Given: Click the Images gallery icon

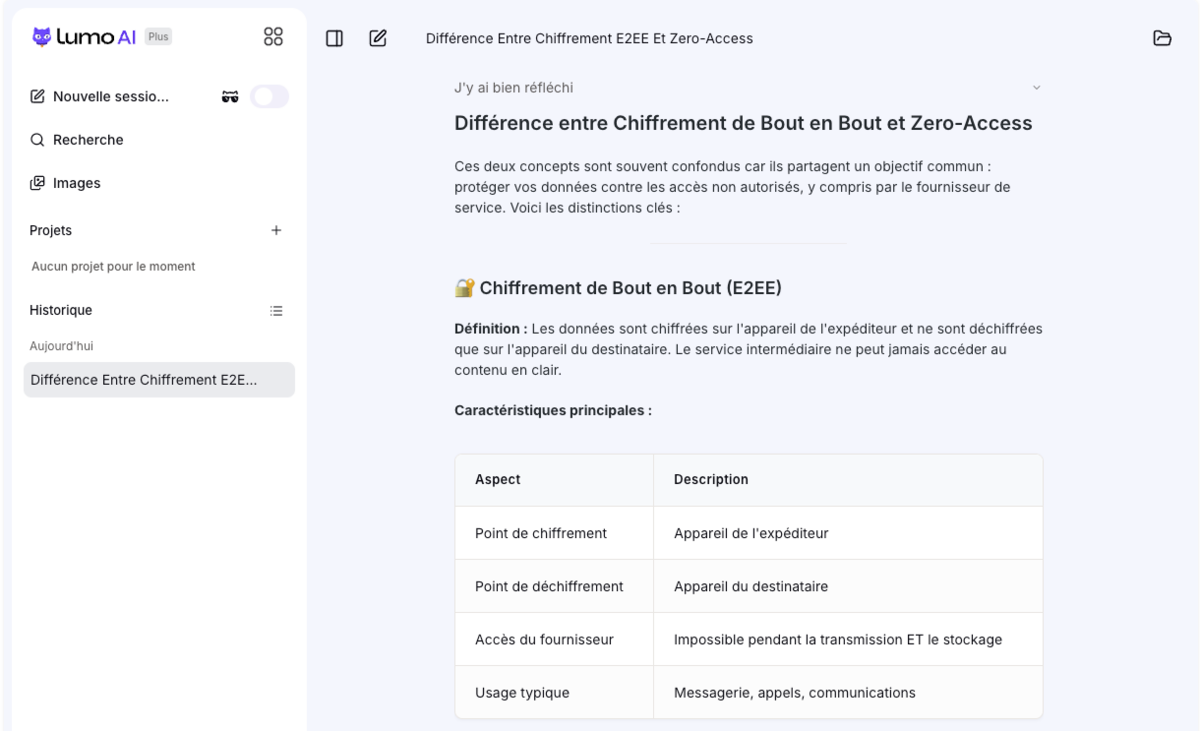Looking at the screenshot, I should [37, 183].
